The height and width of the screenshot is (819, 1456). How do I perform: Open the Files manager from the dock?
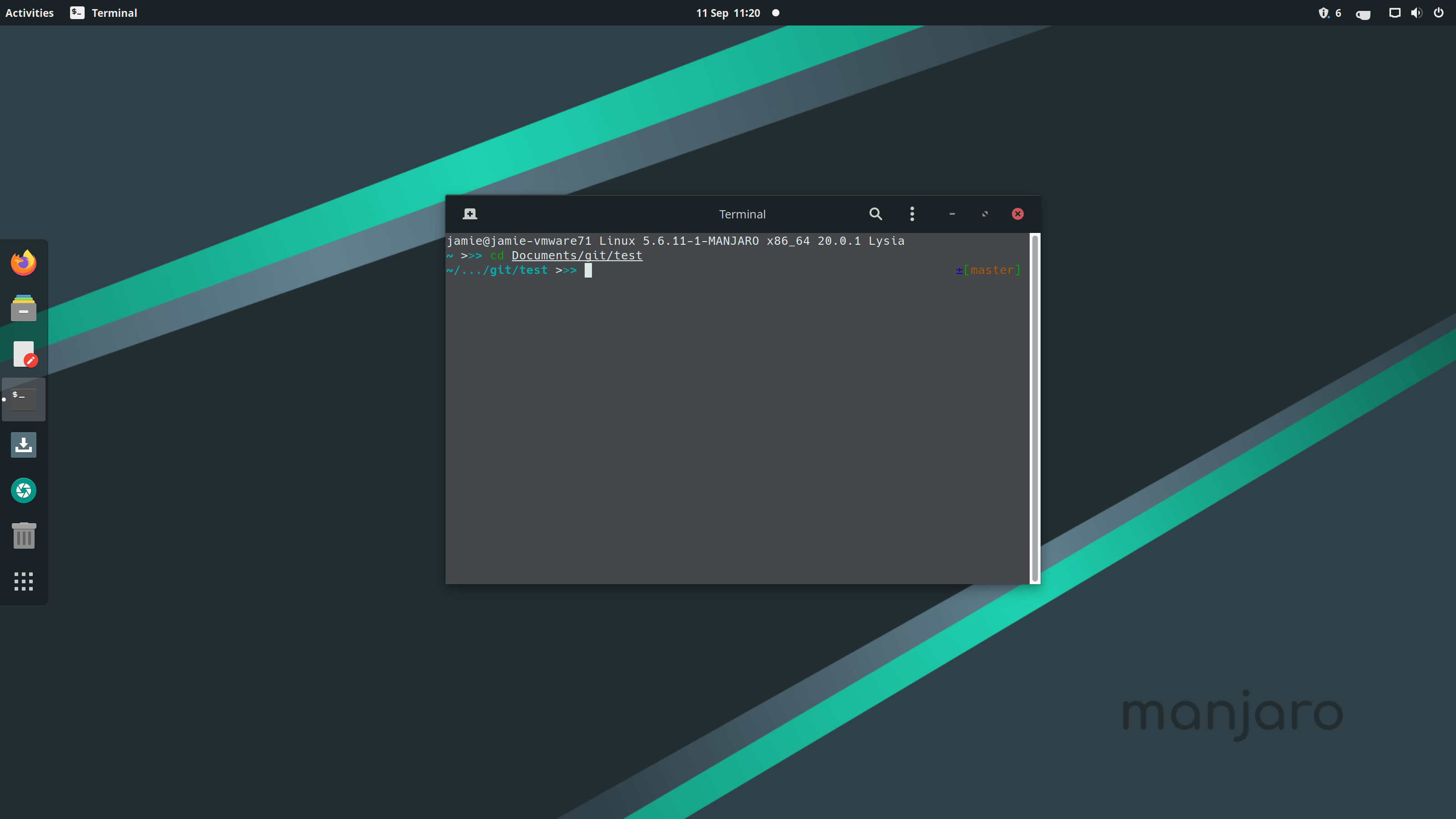coord(24,308)
